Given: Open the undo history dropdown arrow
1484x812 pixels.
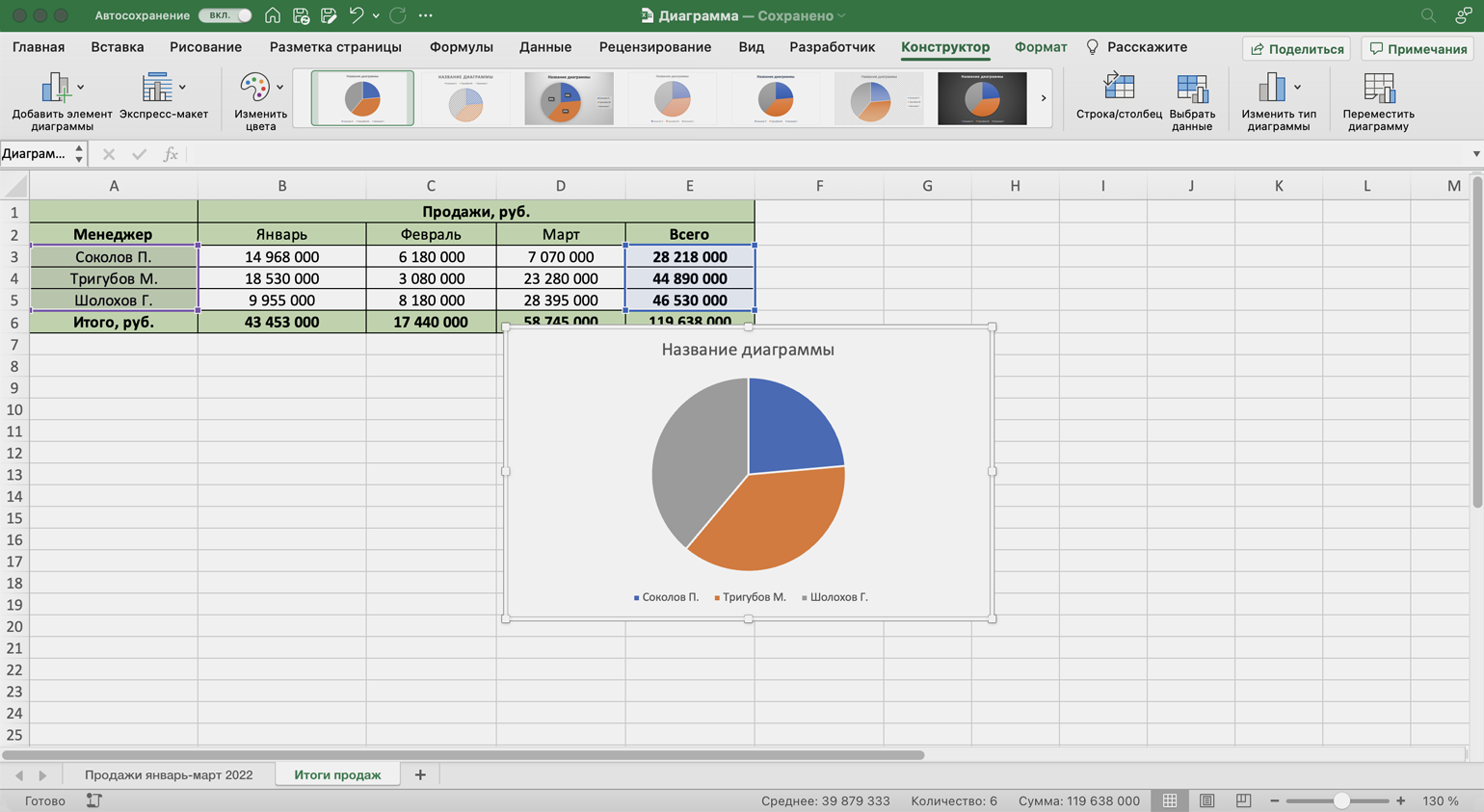Looking at the screenshot, I should [x=376, y=15].
